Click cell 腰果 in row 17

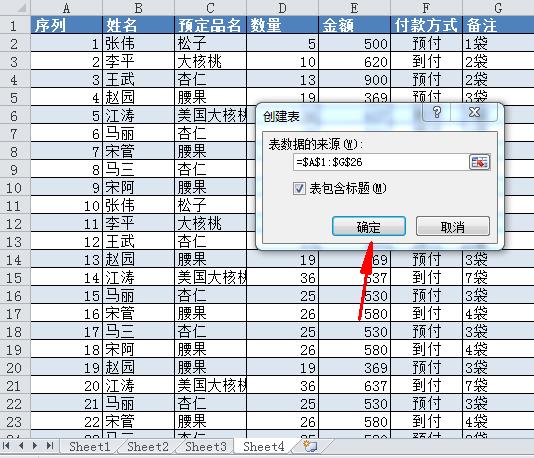pos(210,313)
